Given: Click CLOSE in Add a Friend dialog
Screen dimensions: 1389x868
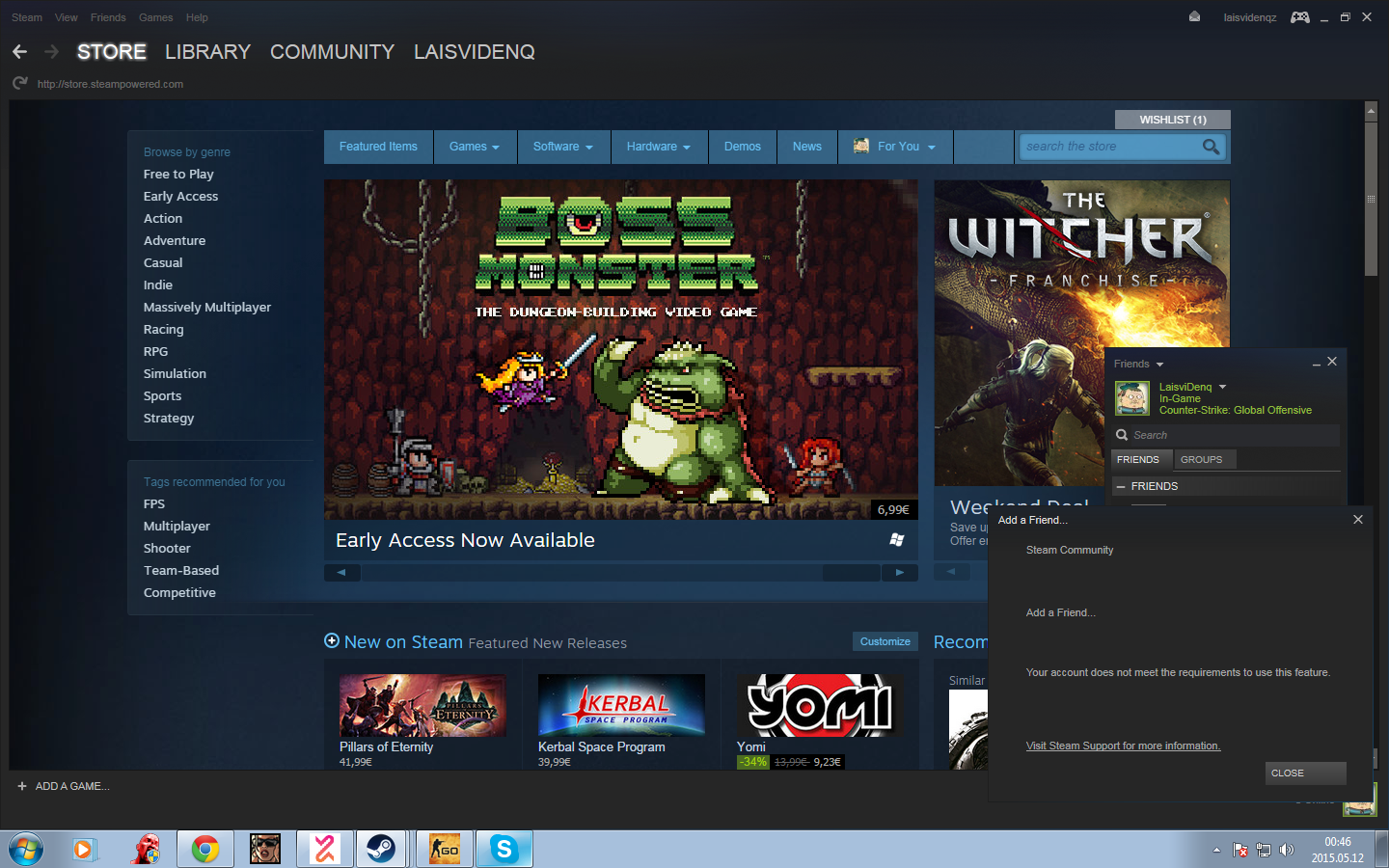Looking at the screenshot, I should click(x=1306, y=773).
